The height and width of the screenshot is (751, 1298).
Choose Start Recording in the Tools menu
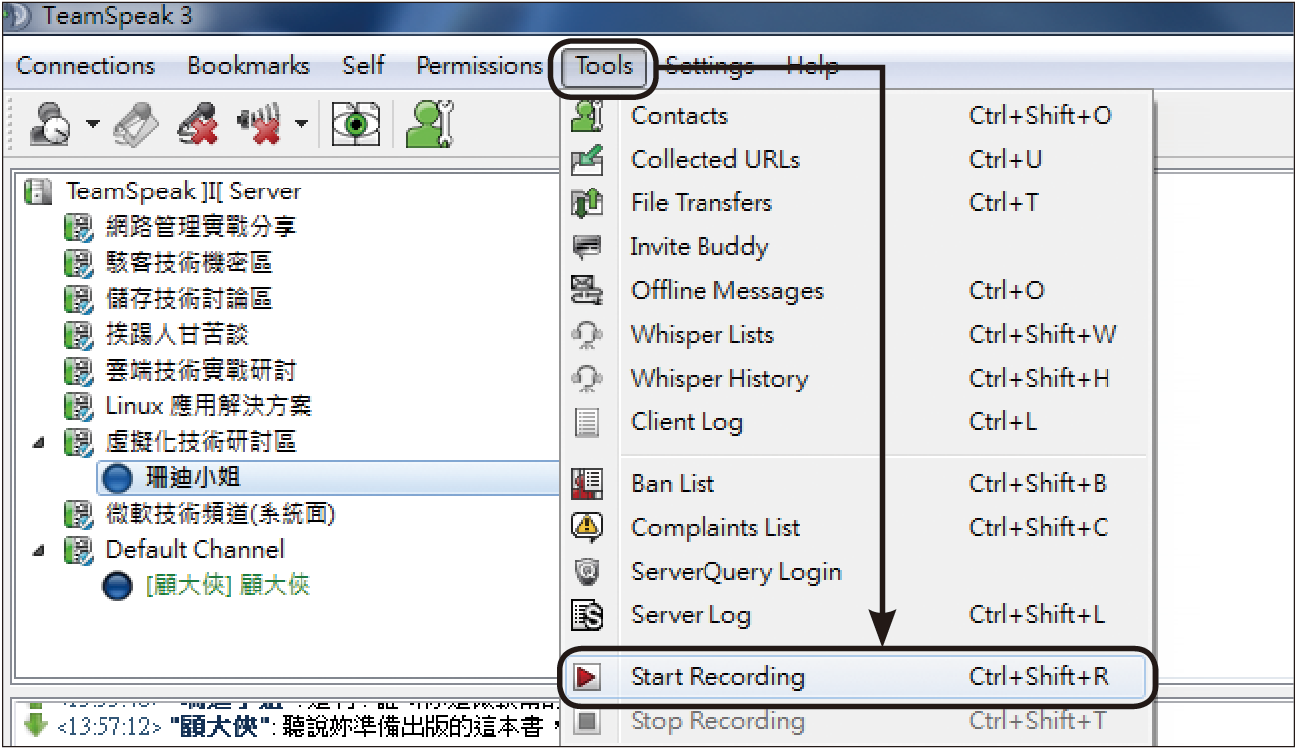[x=858, y=677]
